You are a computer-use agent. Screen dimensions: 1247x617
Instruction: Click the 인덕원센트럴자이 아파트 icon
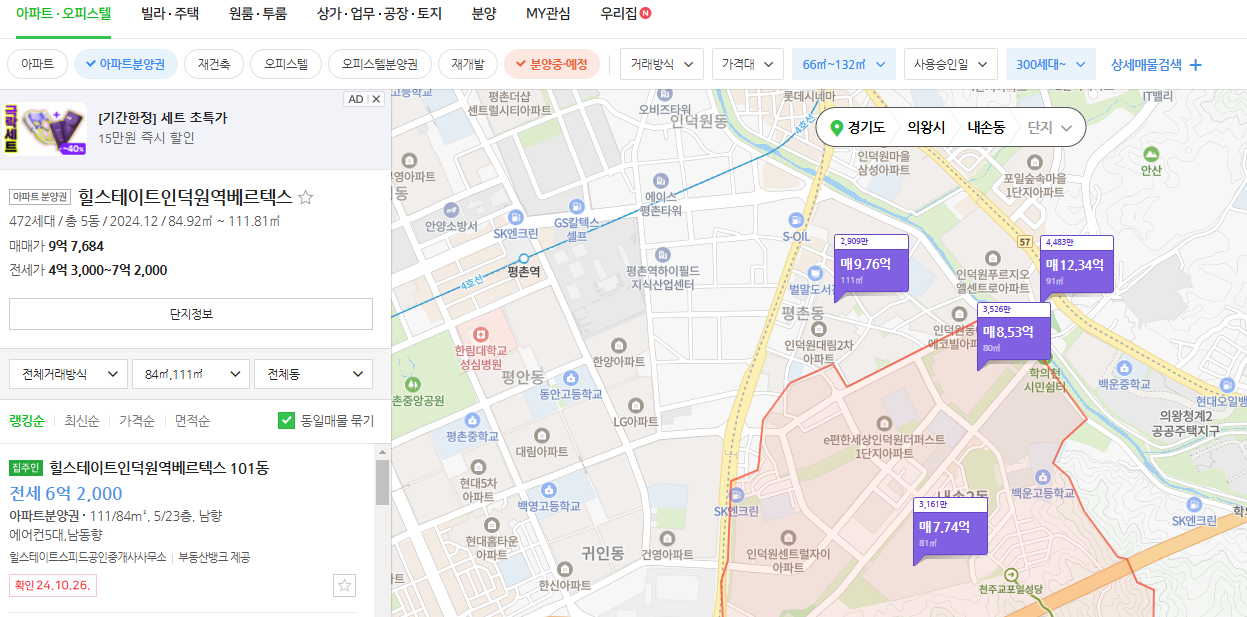point(787,536)
